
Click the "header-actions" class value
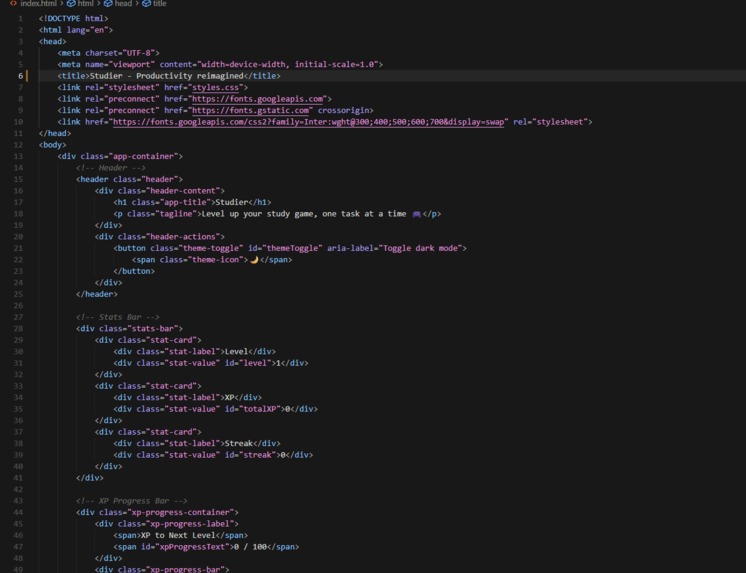(x=183, y=237)
